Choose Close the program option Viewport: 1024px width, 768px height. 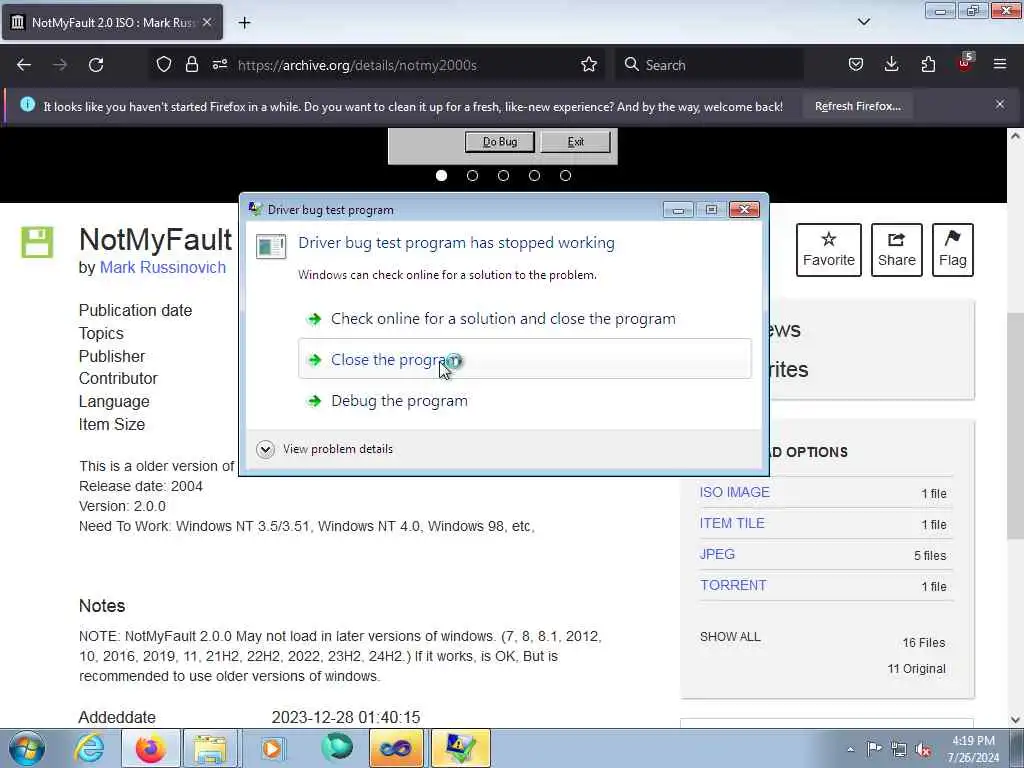524,359
